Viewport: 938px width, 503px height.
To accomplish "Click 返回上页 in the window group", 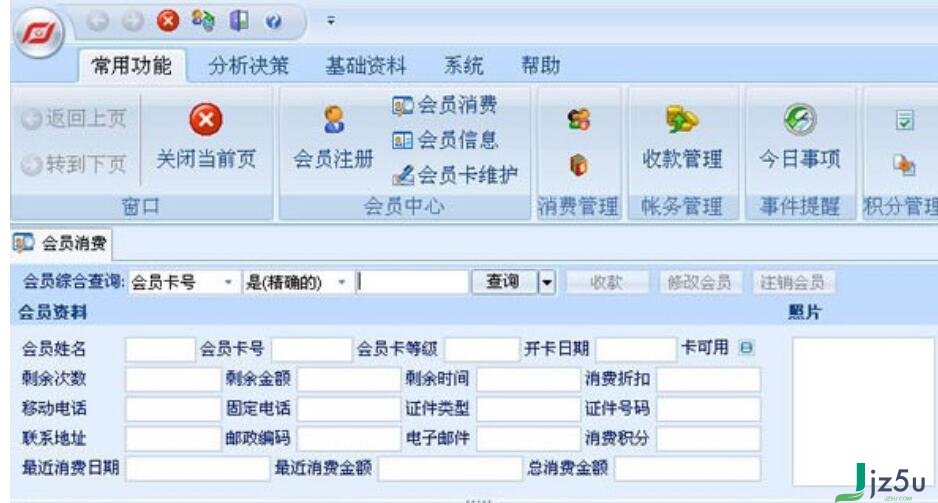I will point(74,118).
